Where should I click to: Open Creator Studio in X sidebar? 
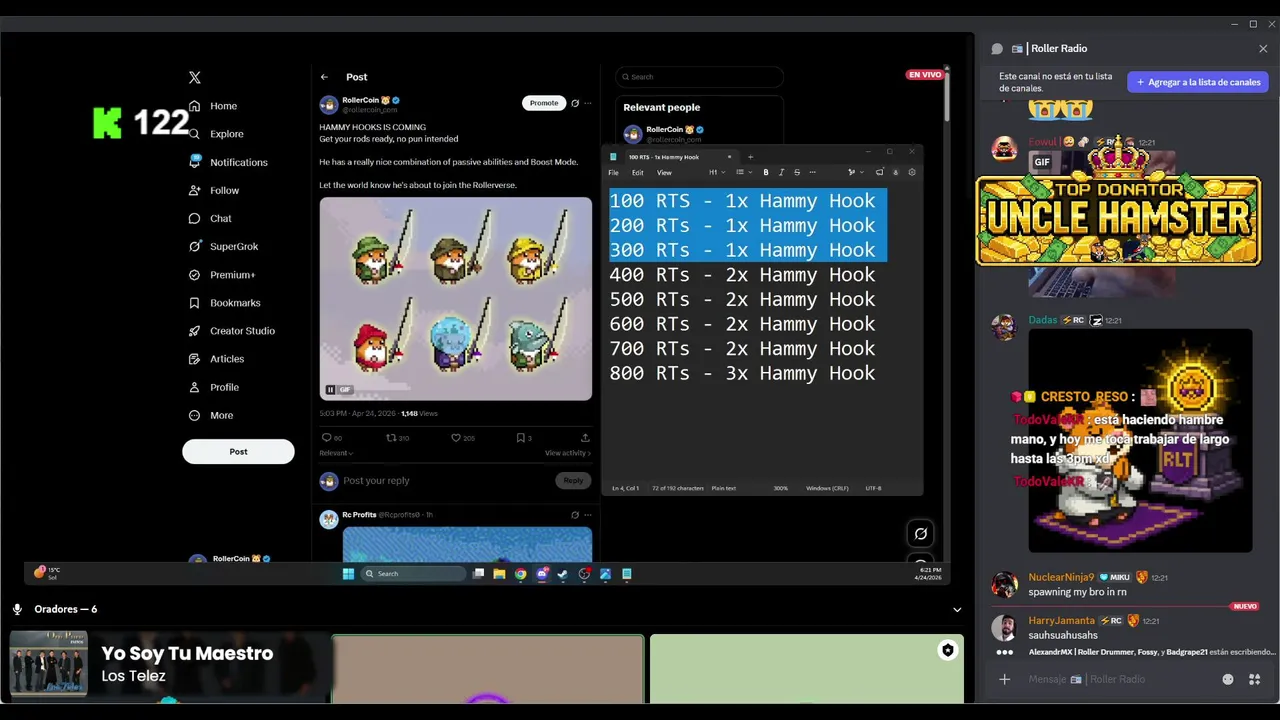click(x=231, y=331)
